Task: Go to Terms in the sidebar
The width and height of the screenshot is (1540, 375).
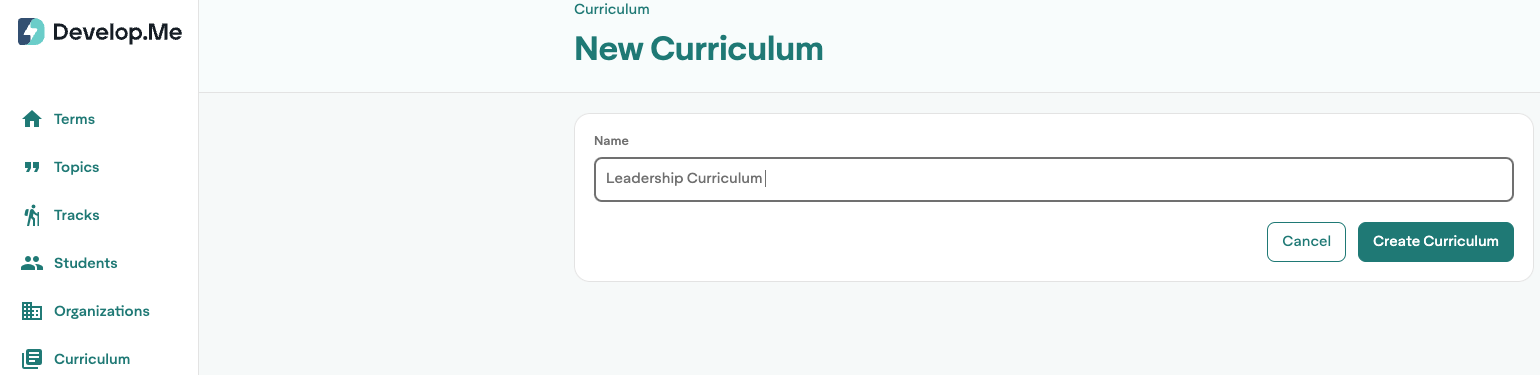Action: 74,119
